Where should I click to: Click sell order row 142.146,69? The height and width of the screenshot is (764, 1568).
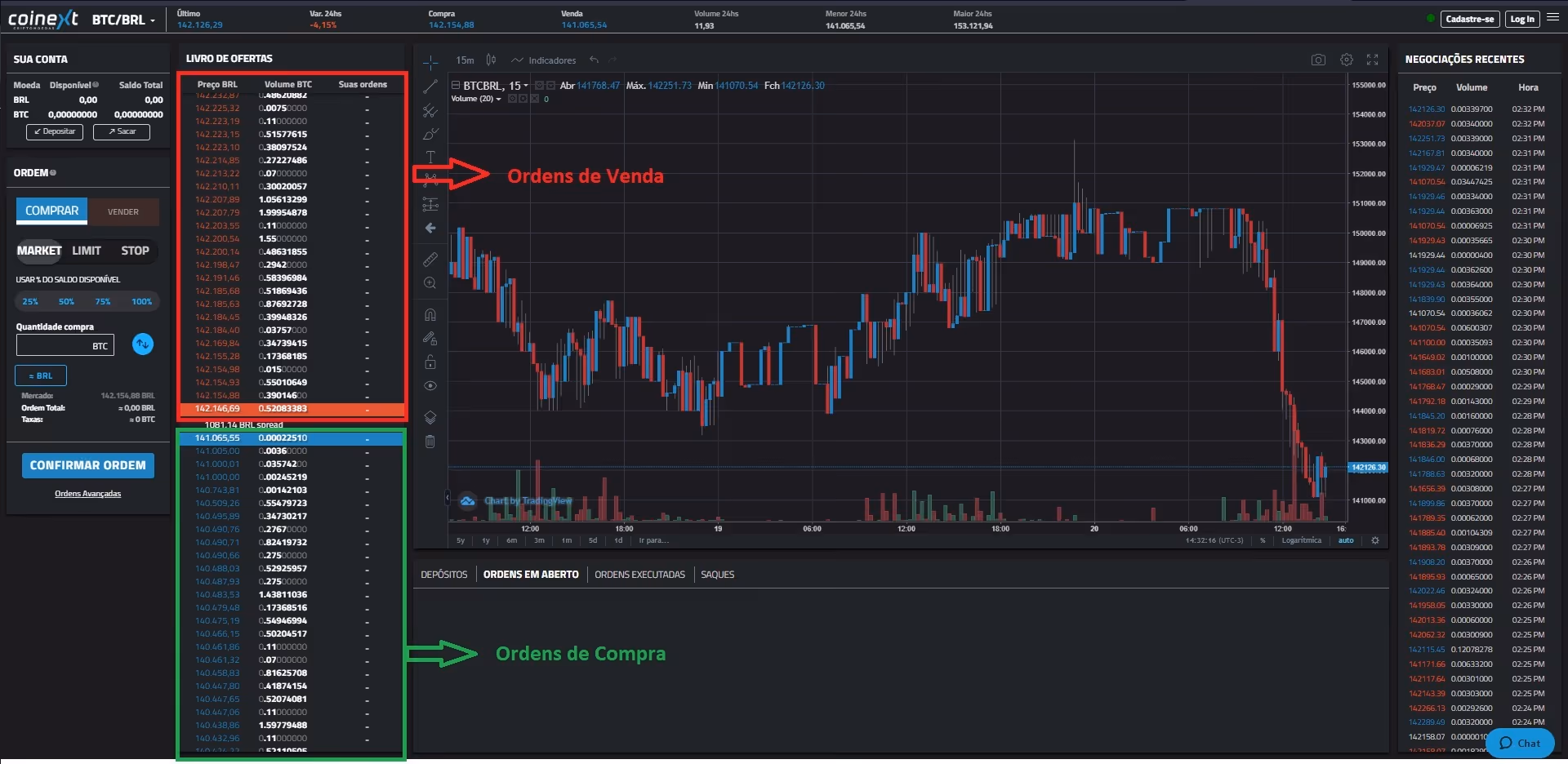click(x=292, y=409)
